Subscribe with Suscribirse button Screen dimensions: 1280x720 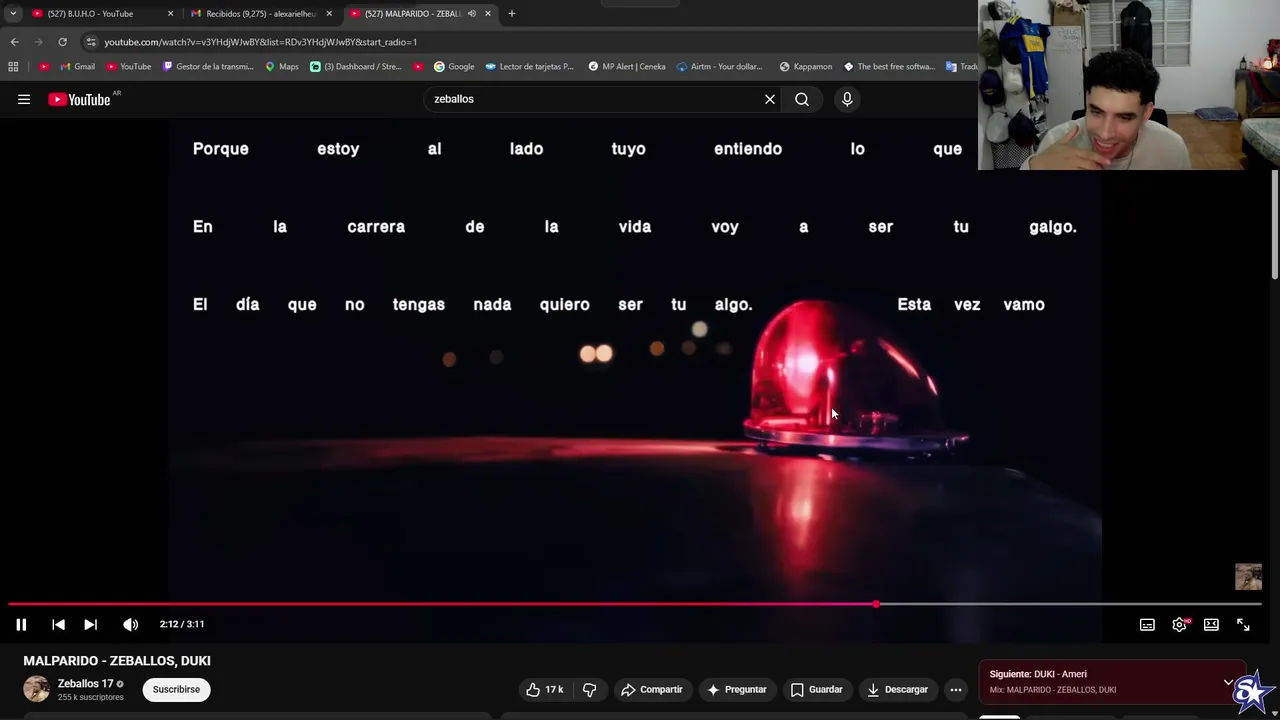coord(176,689)
